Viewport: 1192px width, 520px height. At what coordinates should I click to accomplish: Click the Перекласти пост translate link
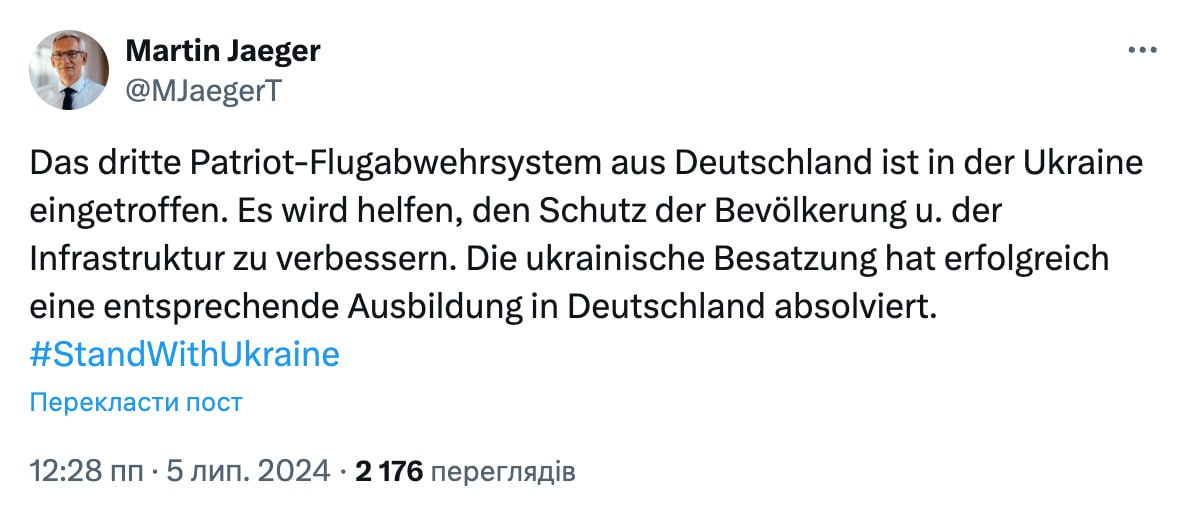coord(136,402)
